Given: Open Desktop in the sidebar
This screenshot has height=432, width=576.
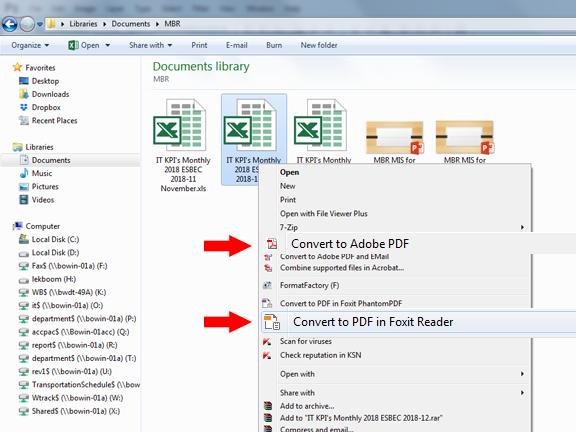Looking at the screenshot, I should (x=39, y=81).
